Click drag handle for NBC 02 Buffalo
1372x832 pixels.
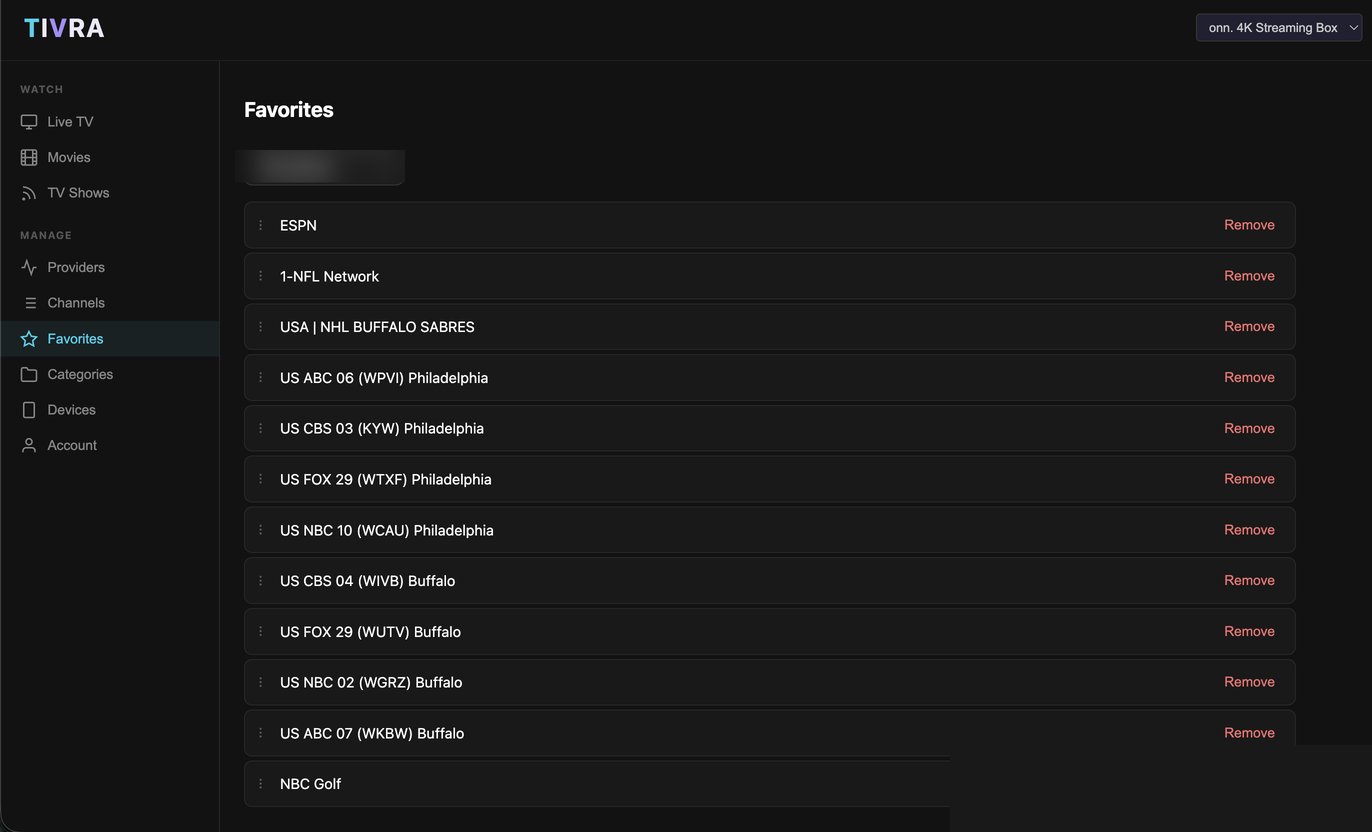coord(261,682)
